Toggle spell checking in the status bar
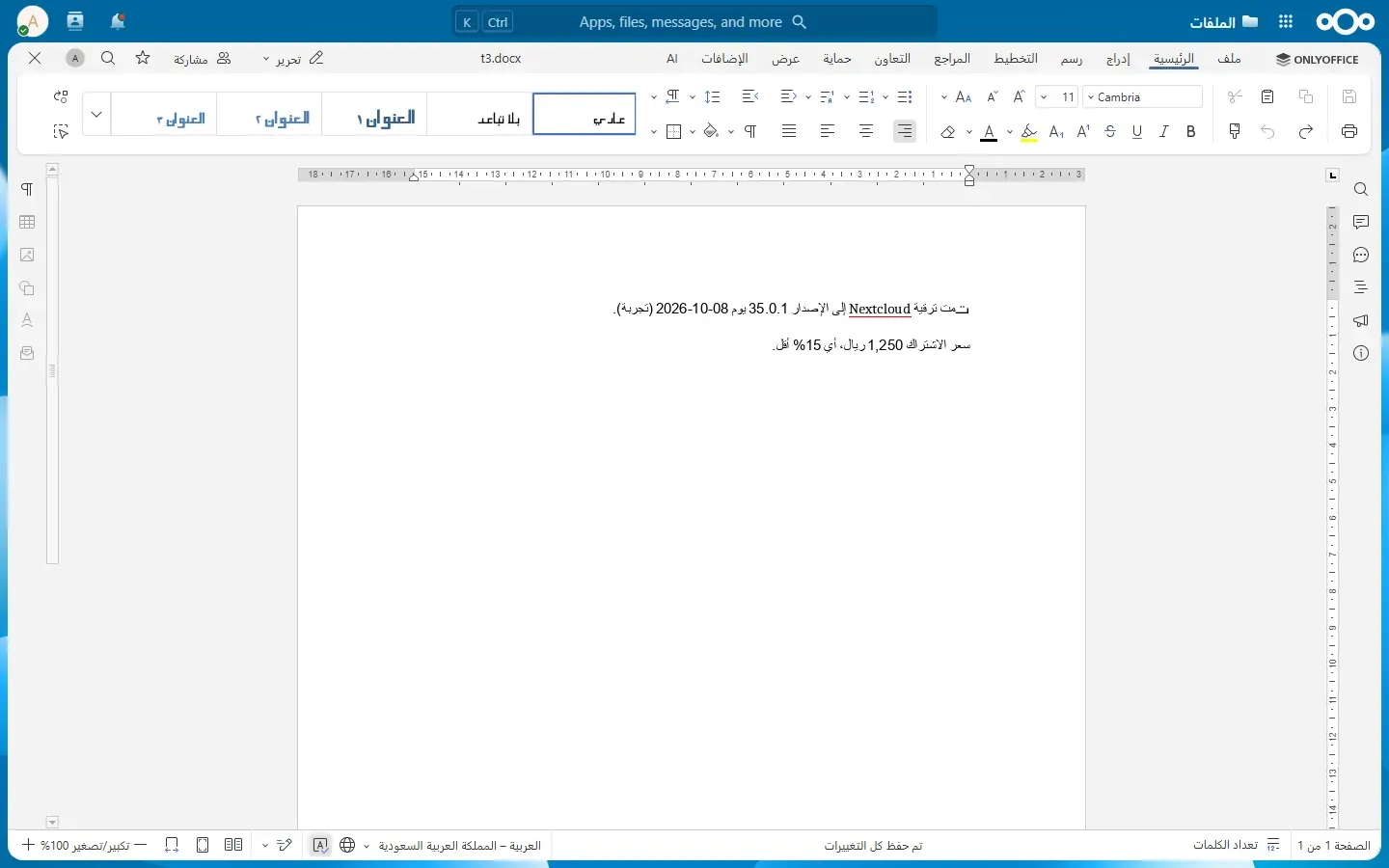Image resolution: width=1389 pixels, height=868 pixels. click(320, 846)
